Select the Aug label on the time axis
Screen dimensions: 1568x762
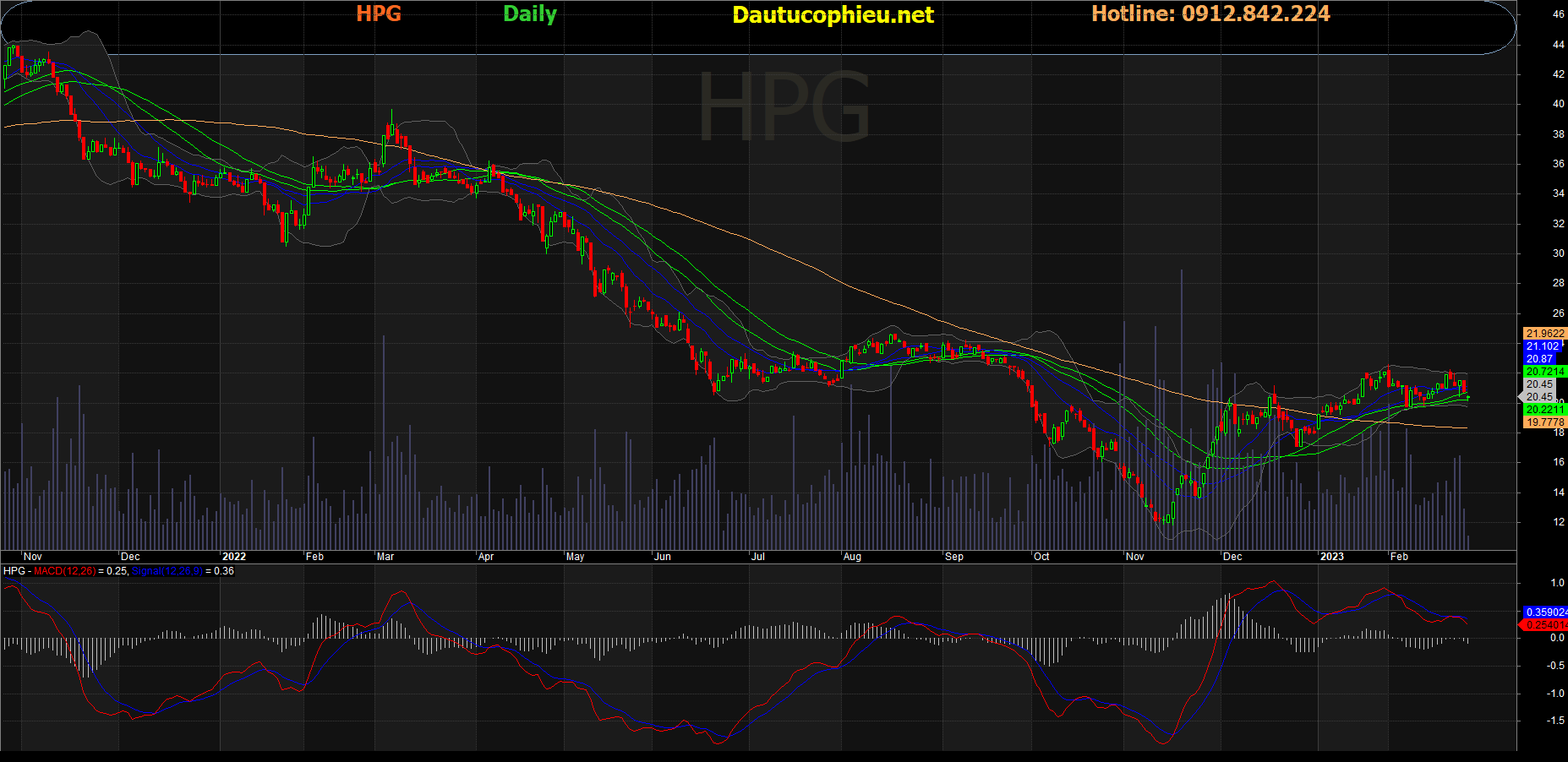click(x=852, y=557)
